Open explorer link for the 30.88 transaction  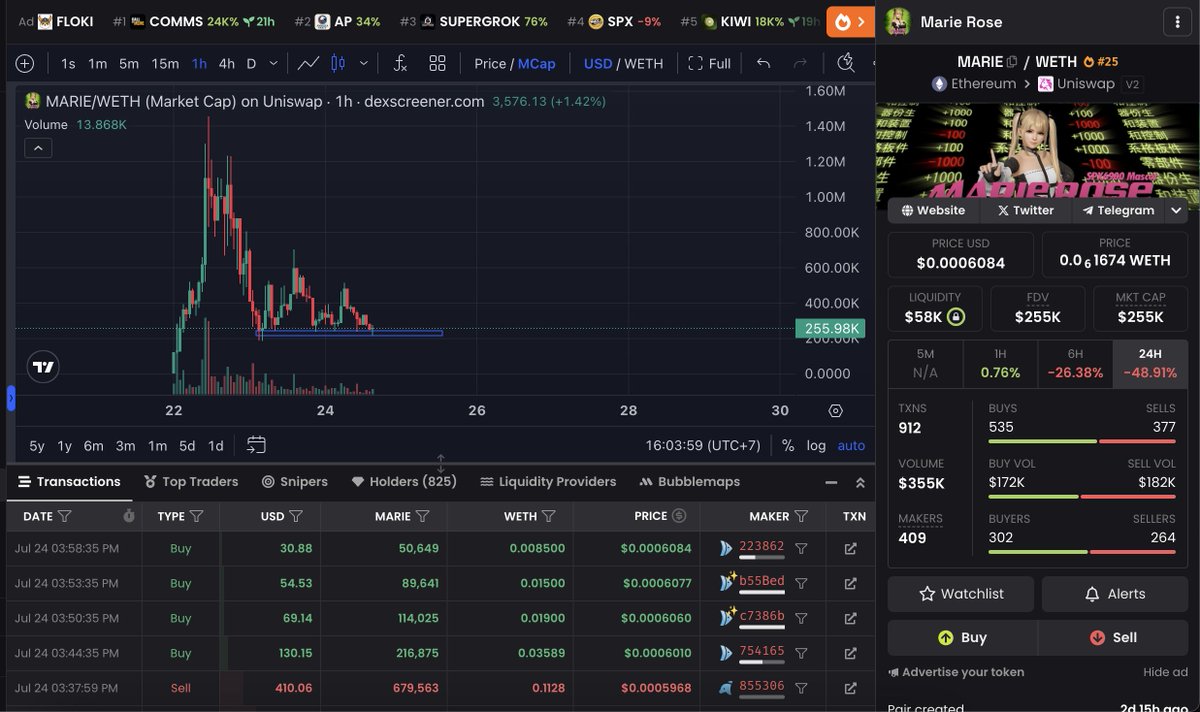[851, 548]
